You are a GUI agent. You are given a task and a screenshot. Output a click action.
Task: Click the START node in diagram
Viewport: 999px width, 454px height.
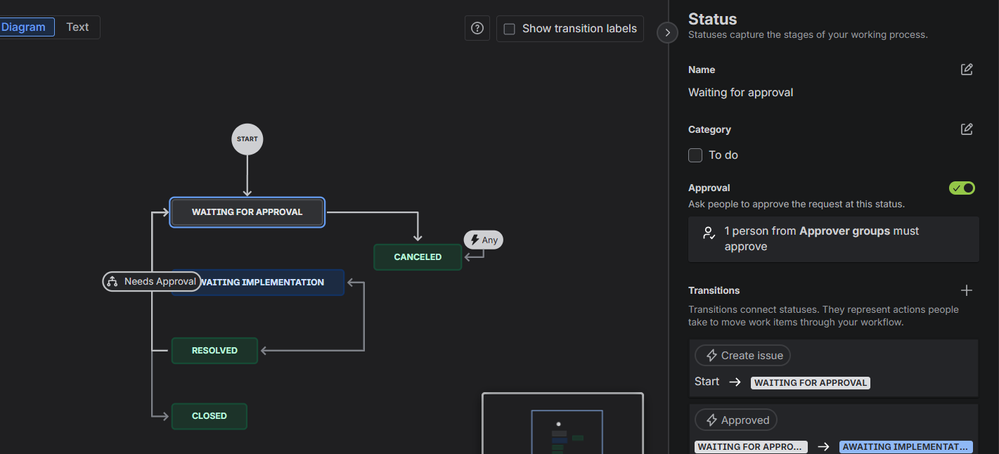(247, 139)
